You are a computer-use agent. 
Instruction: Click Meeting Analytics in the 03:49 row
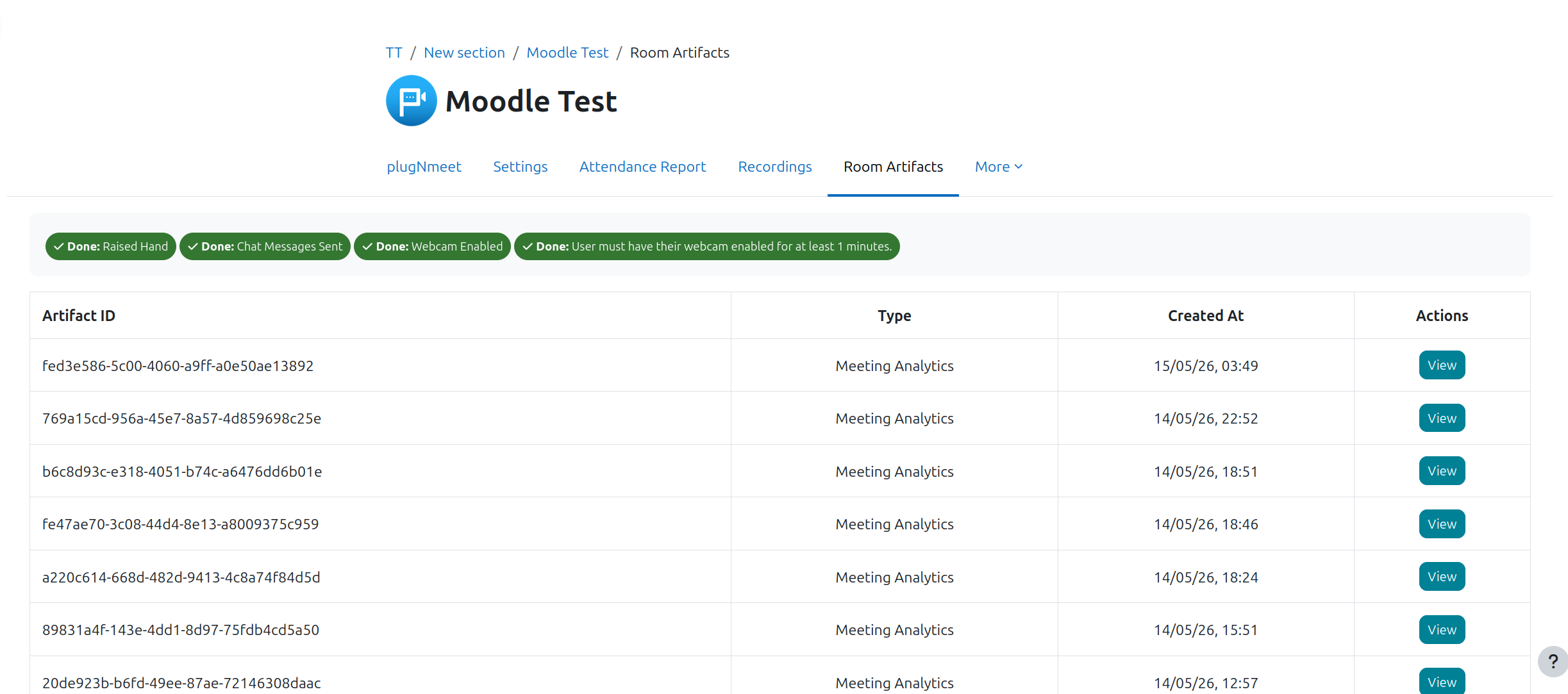(894, 365)
